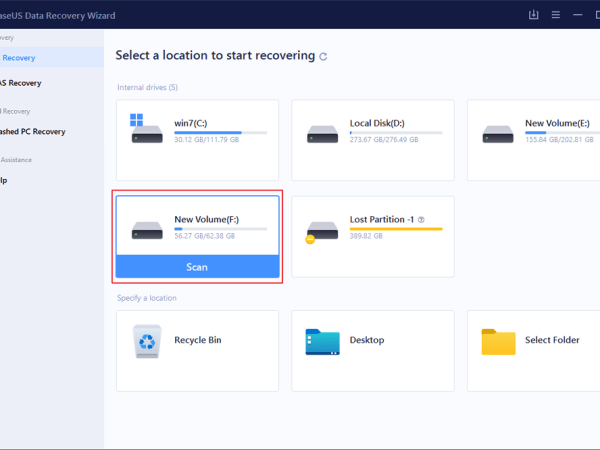Click the 30.12 GB/111.79 GB size text

206,140
